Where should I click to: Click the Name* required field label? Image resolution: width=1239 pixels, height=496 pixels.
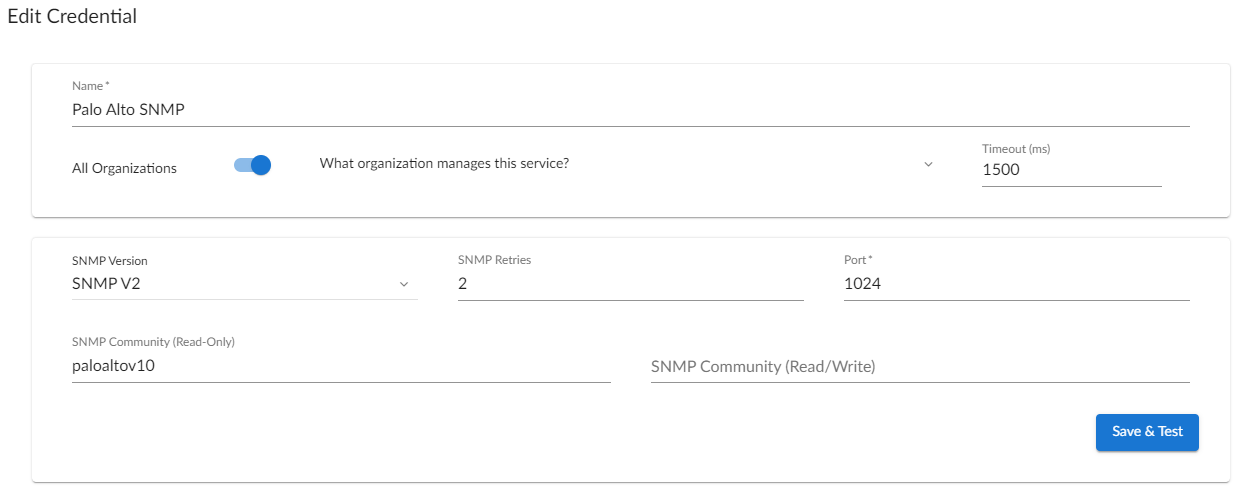(90, 86)
